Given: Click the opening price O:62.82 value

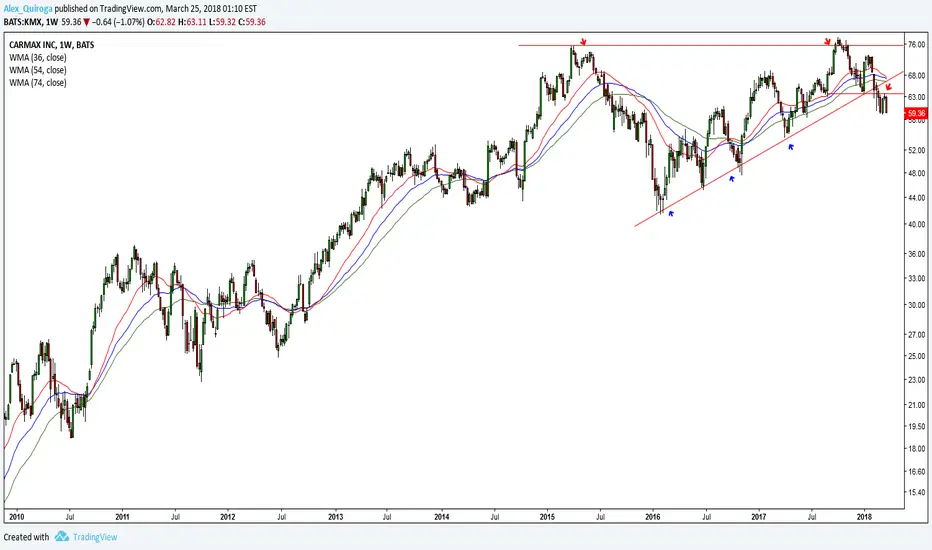Looking at the screenshot, I should pos(160,22).
